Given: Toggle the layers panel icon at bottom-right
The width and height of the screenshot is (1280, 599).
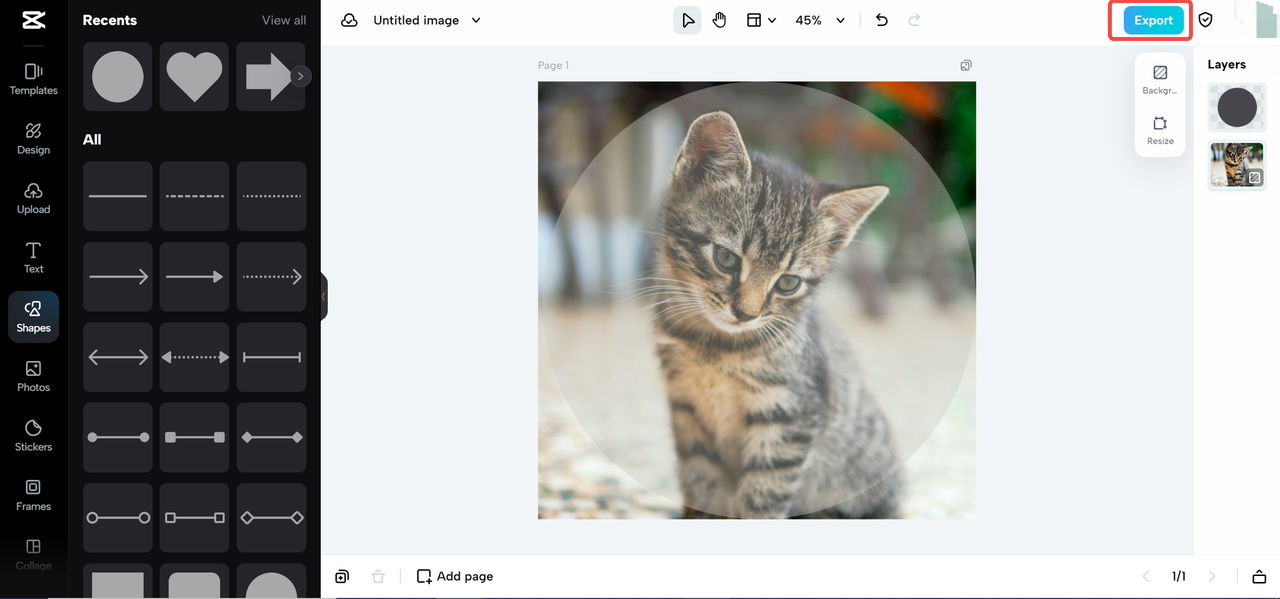Looking at the screenshot, I should tap(1259, 577).
